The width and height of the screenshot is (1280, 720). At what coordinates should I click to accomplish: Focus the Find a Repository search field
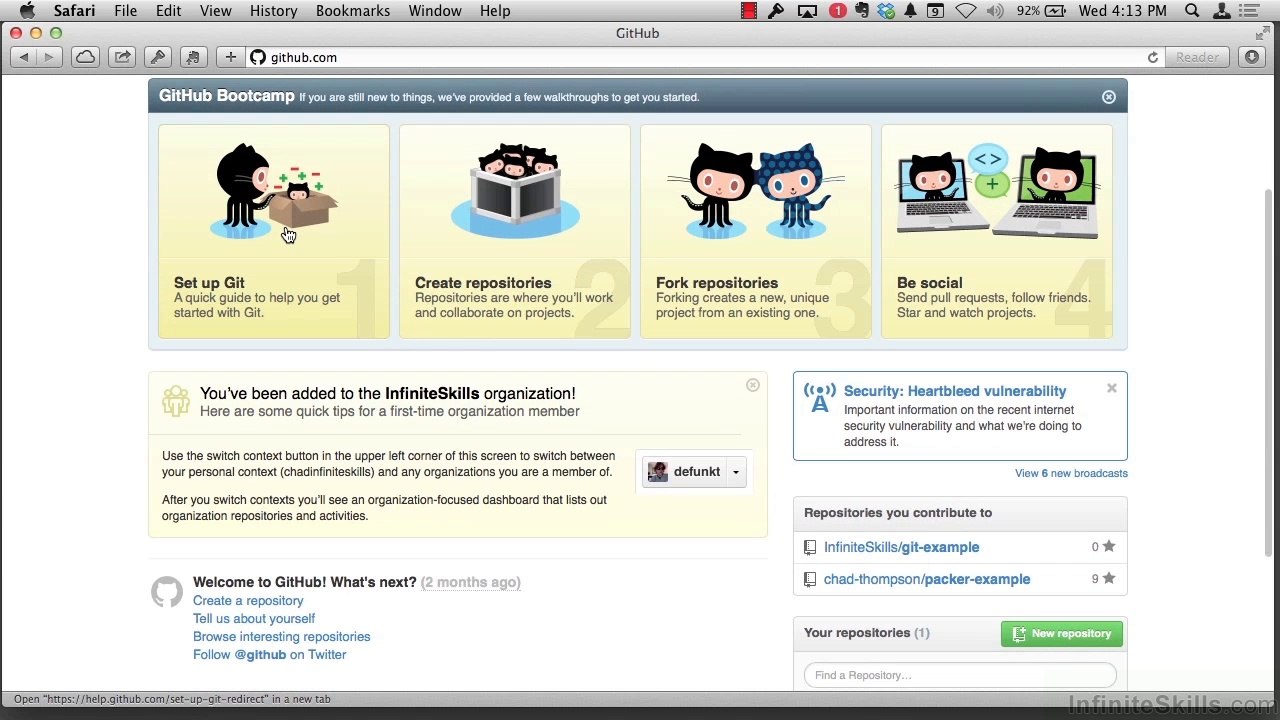point(960,676)
